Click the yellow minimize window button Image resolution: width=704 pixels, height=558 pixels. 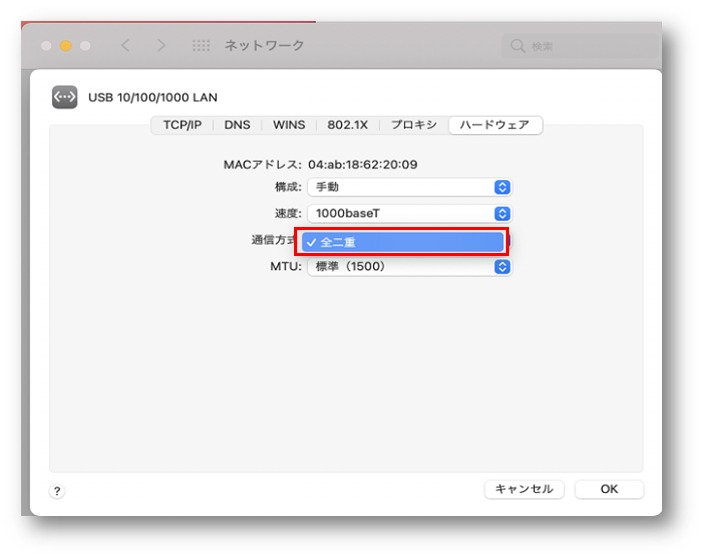[66, 46]
